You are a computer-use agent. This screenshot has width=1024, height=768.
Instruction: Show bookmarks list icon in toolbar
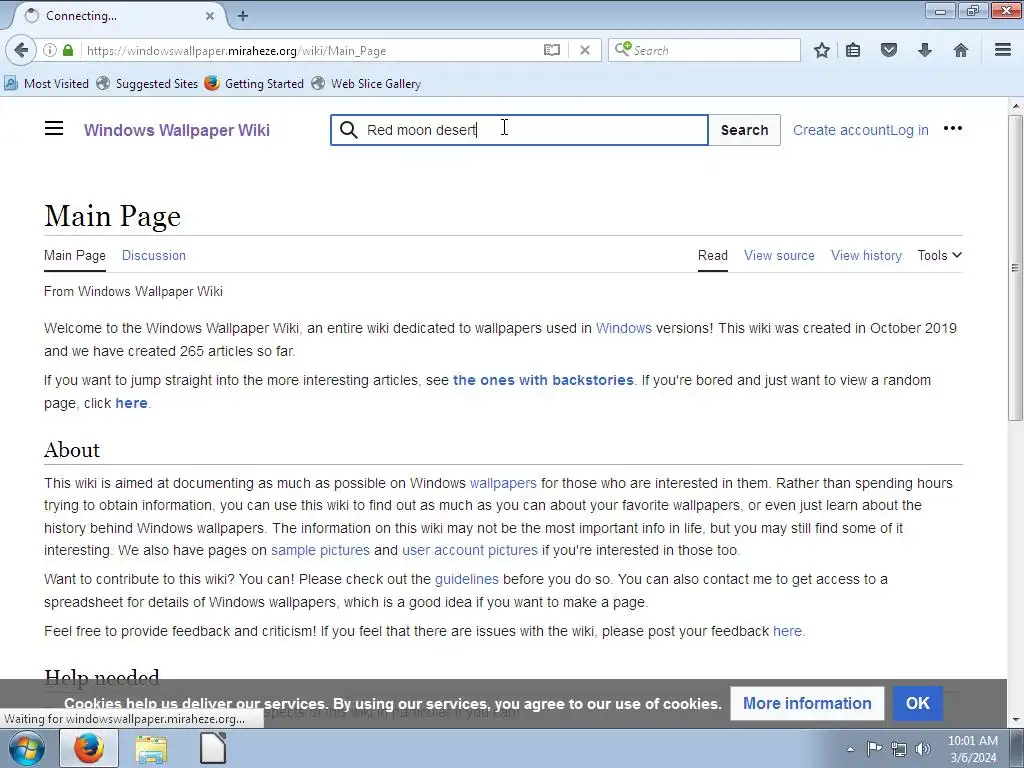[x=853, y=50]
